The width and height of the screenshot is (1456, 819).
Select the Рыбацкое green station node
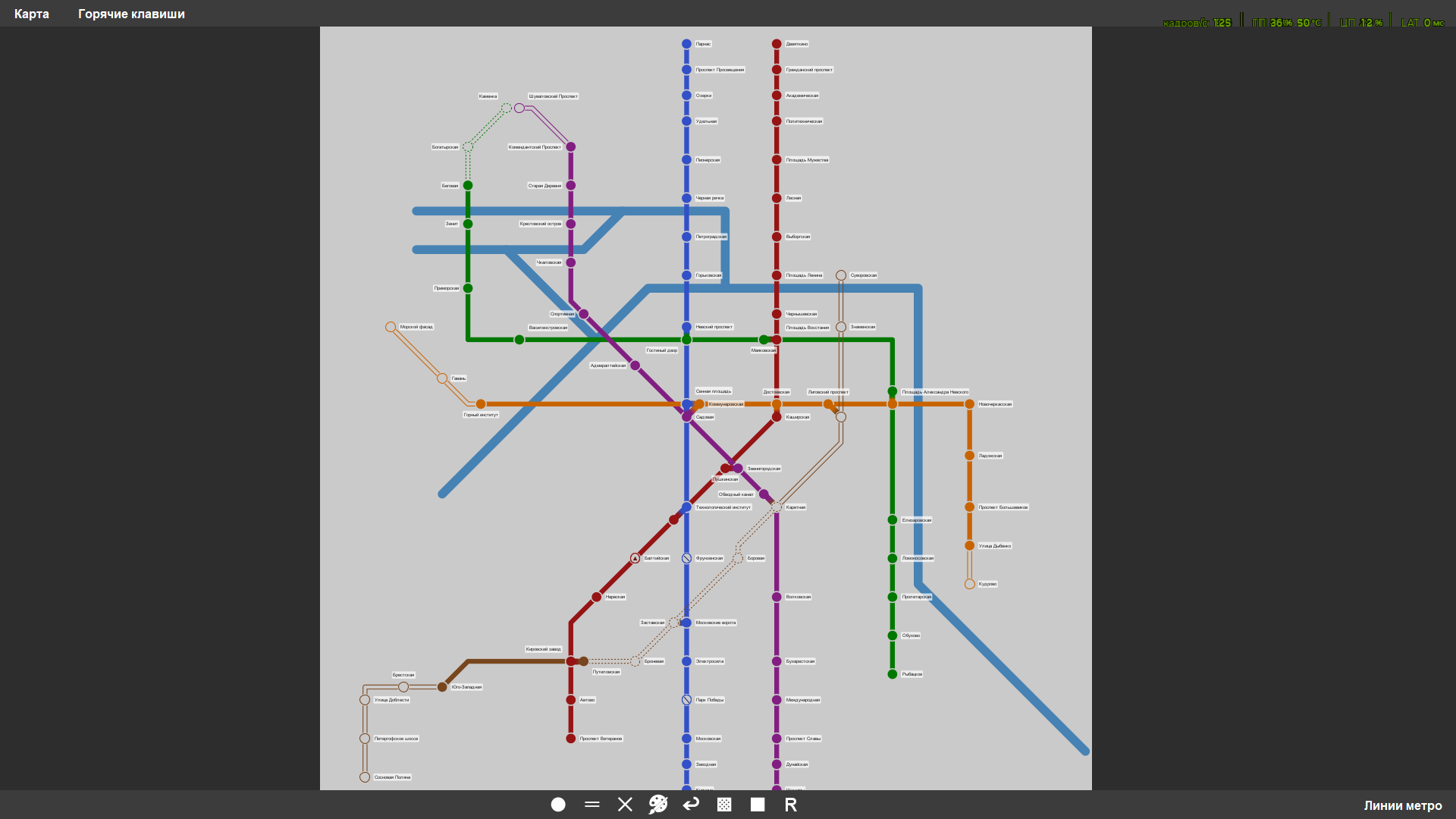tap(893, 674)
